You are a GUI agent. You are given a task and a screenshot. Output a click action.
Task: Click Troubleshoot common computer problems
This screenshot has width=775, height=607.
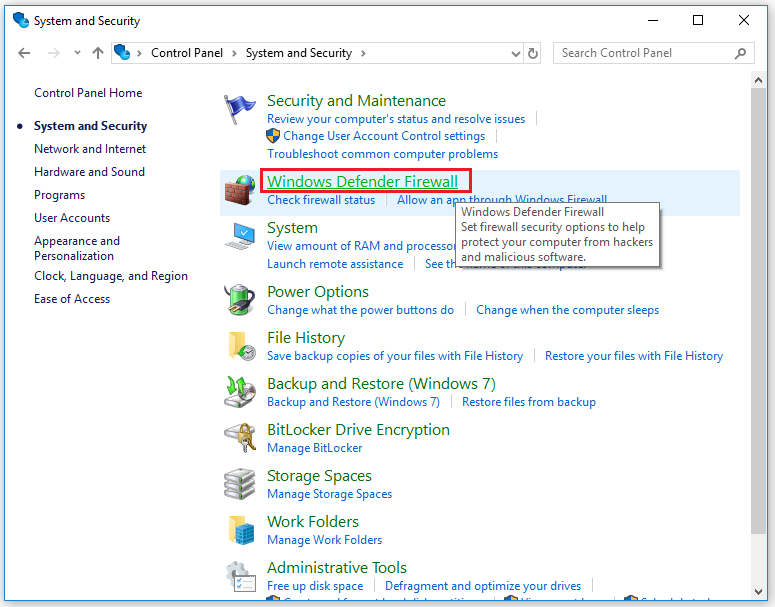click(x=383, y=154)
